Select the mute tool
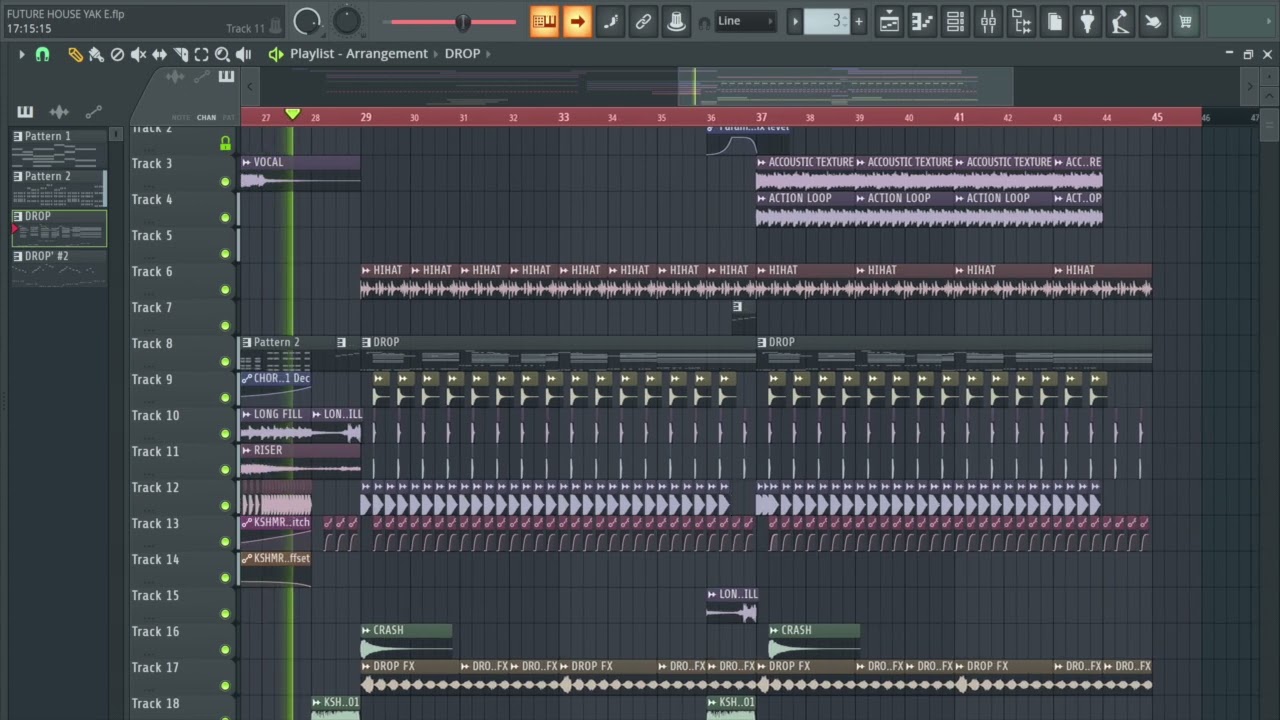This screenshot has width=1280, height=720. click(x=138, y=54)
